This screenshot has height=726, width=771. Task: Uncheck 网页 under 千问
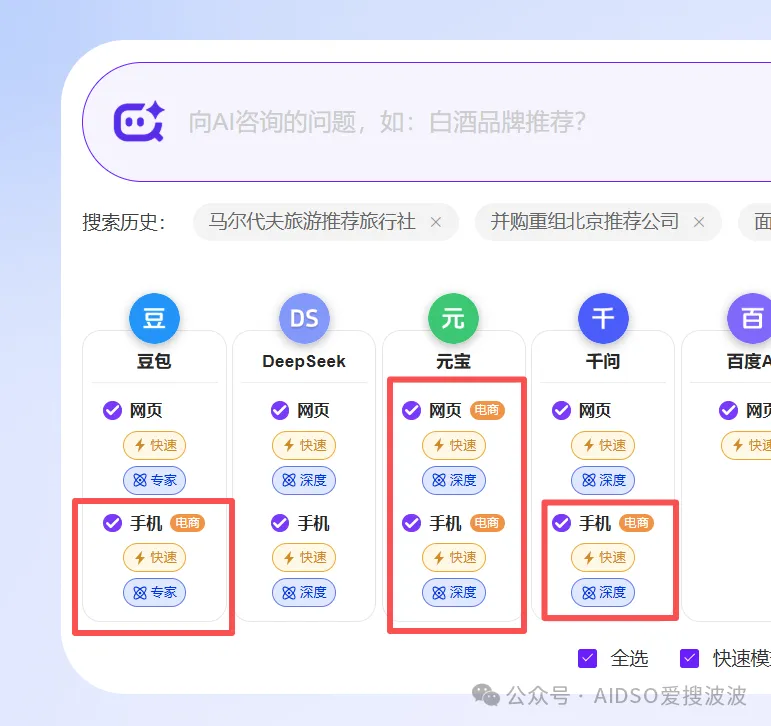[562, 410]
